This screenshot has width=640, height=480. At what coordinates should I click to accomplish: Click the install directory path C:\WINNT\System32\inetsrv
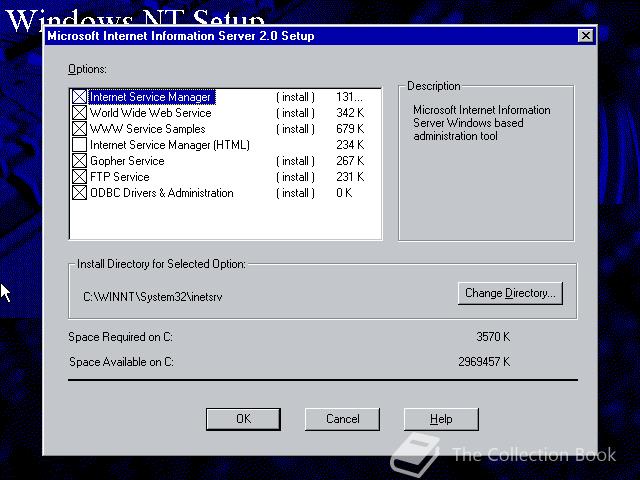pyautogui.click(x=153, y=297)
